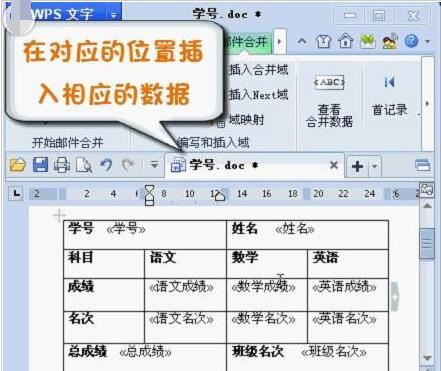Select table with move handle cross icon
Image resolution: width=441 pixels, height=371 pixels.
(x=59, y=216)
